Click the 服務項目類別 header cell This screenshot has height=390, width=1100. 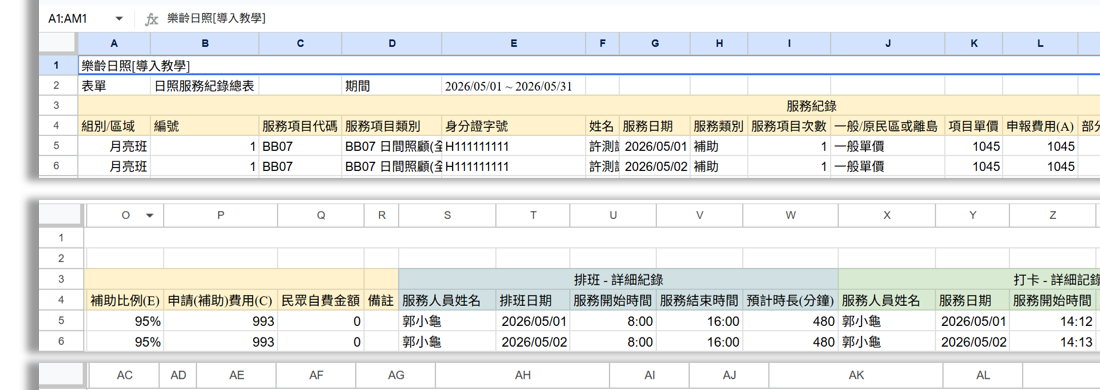(x=391, y=126)
